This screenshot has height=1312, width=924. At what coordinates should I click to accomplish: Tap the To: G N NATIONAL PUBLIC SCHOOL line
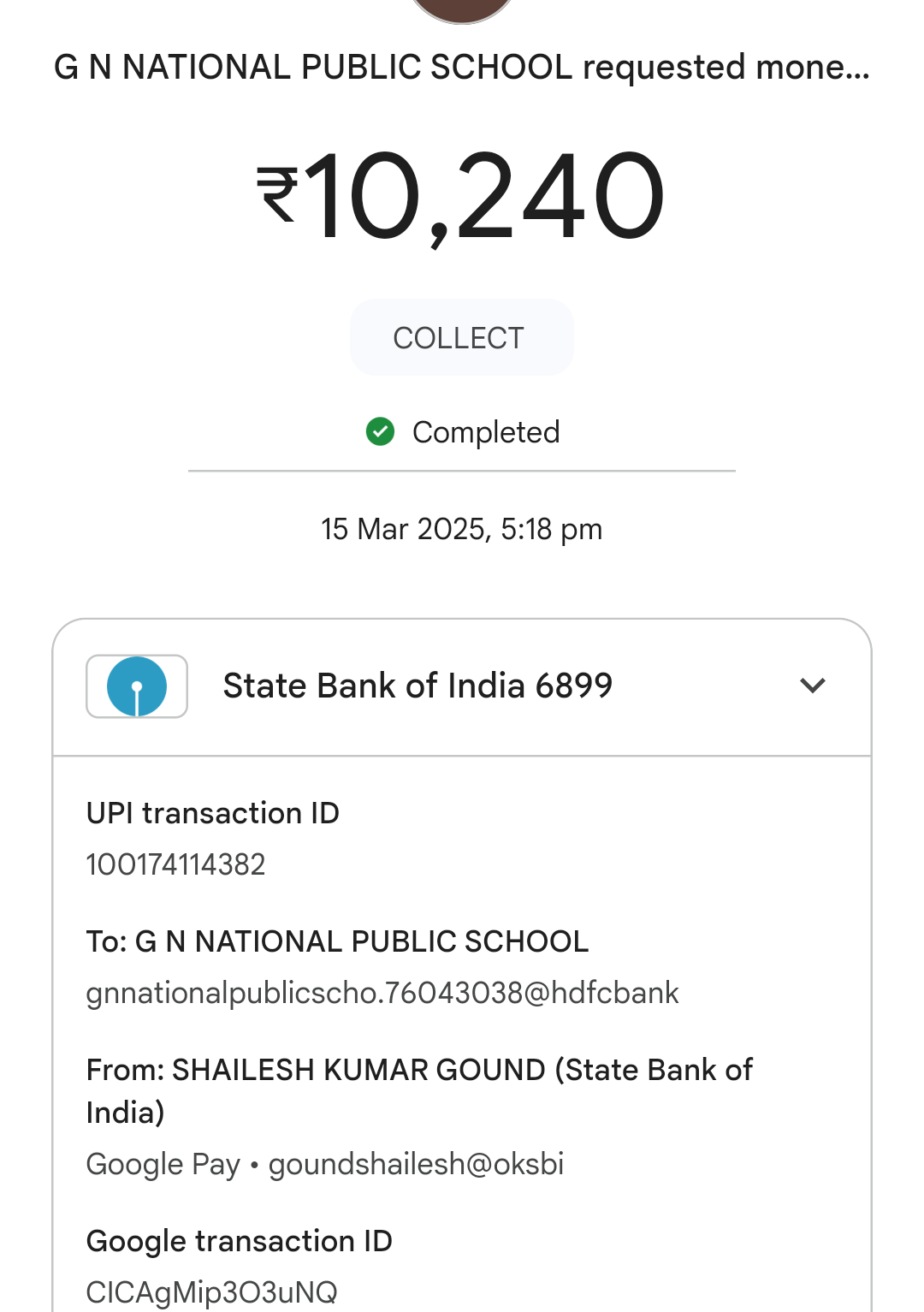337,941
